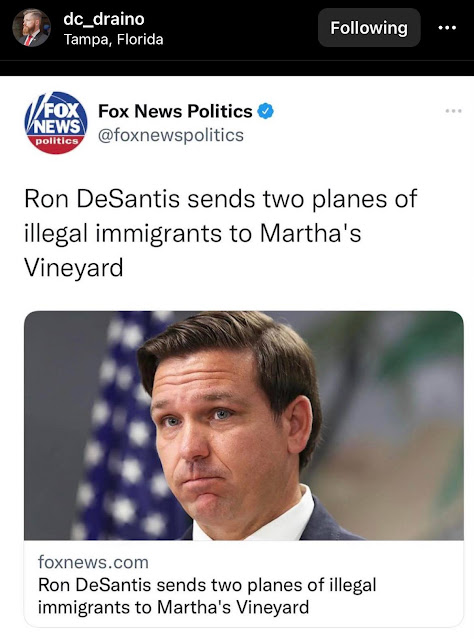
Task: Open the post options three-dot menu beside Following
Action: [x=447, y=28]
